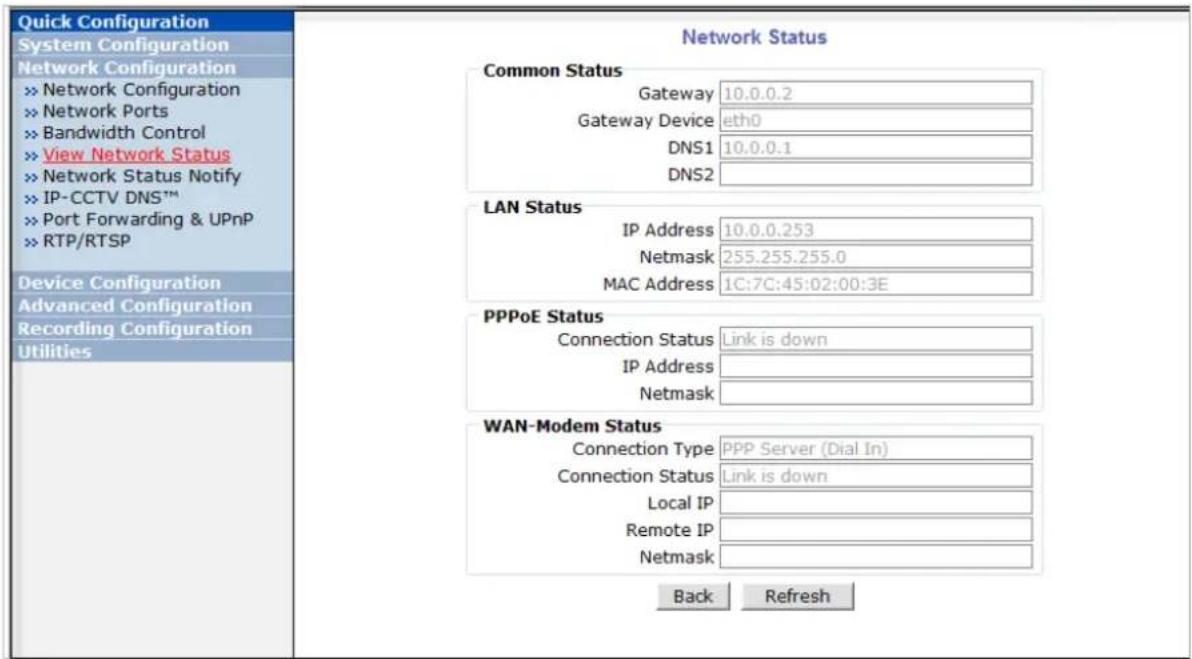Click the PPPoE Status group heading

pyautogui.click(x=543, y=316)
